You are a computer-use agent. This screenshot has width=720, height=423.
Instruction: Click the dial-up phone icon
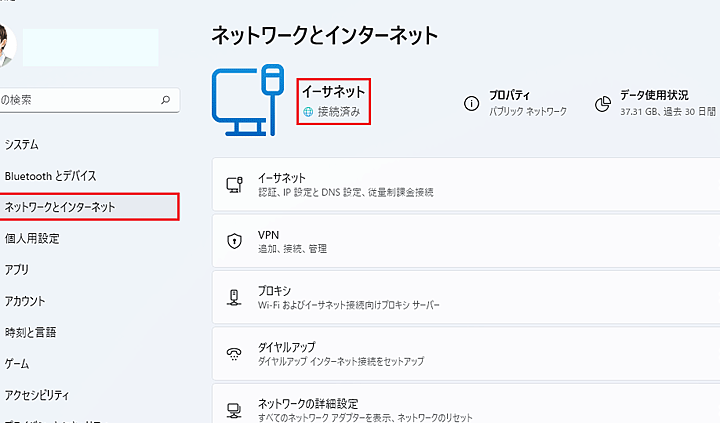(235, 353)
